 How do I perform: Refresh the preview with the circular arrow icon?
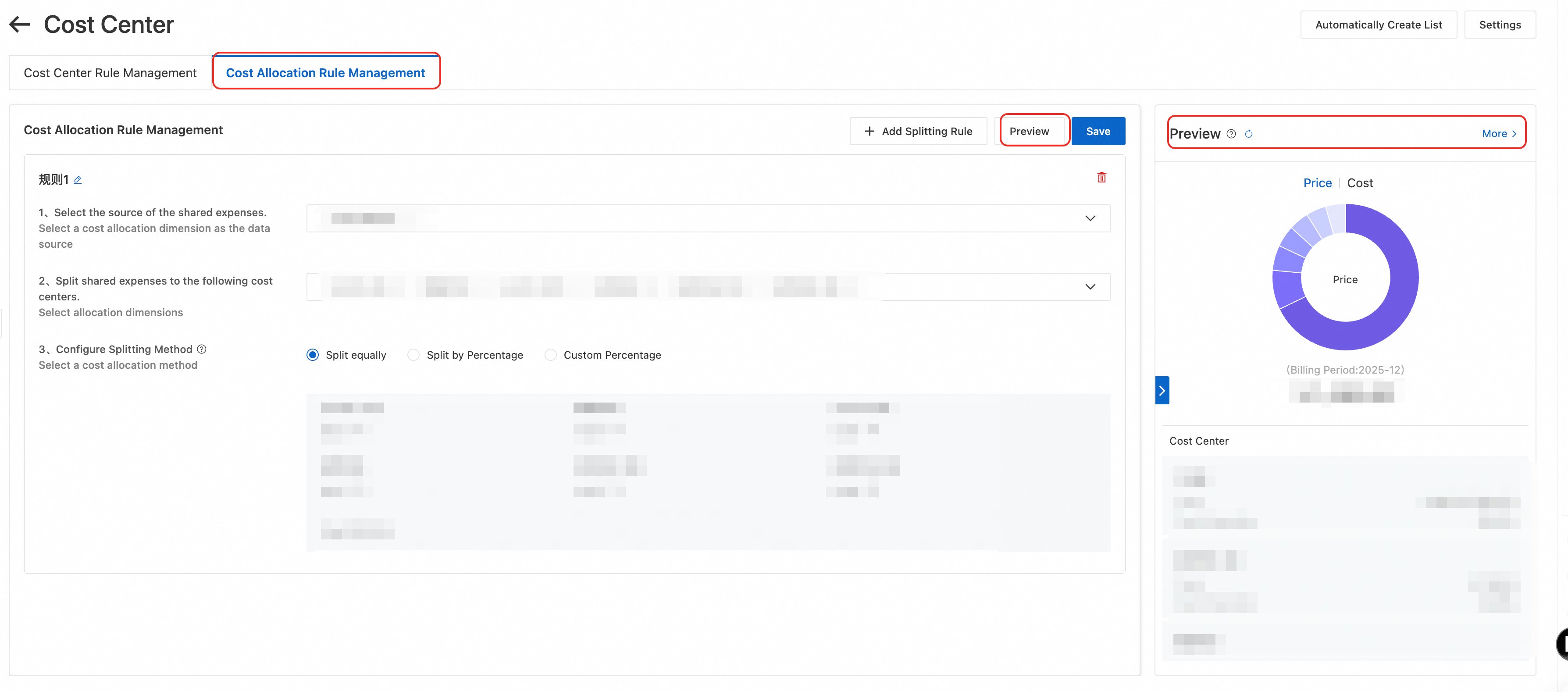click(x=1248, y=134)
